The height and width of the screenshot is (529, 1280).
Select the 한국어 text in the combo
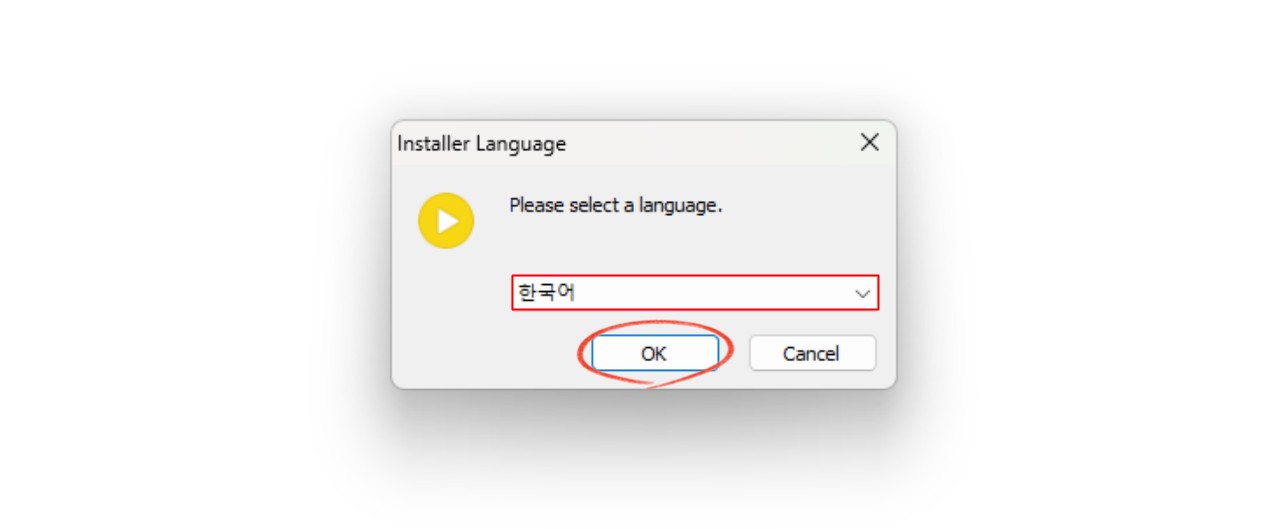coord(547,293)
